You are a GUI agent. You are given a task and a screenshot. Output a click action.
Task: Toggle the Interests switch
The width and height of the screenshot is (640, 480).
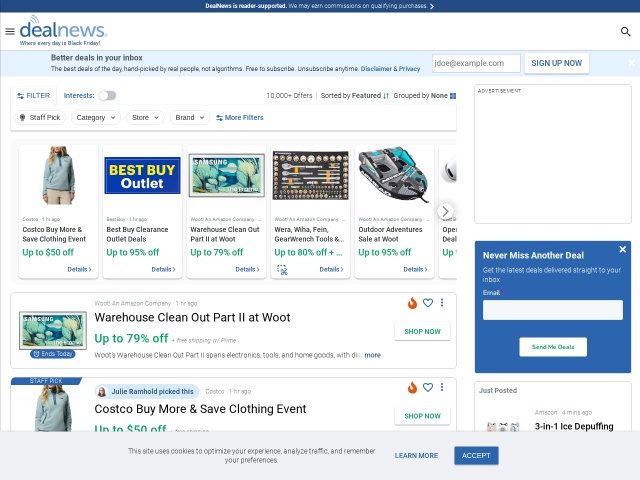click(x=107, y=96)
